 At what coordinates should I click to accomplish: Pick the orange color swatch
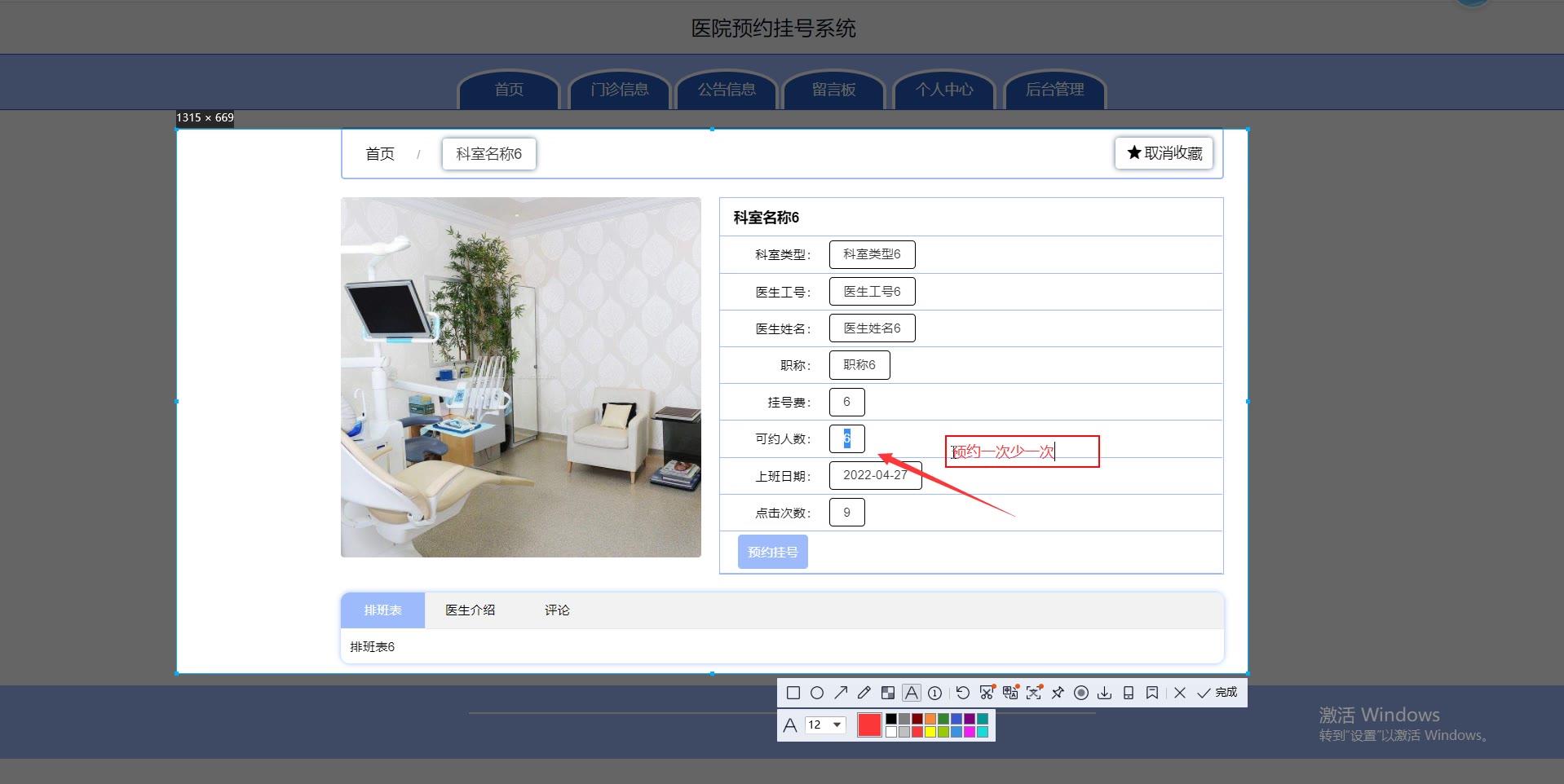pyautogui.click(x=930, y=719)
